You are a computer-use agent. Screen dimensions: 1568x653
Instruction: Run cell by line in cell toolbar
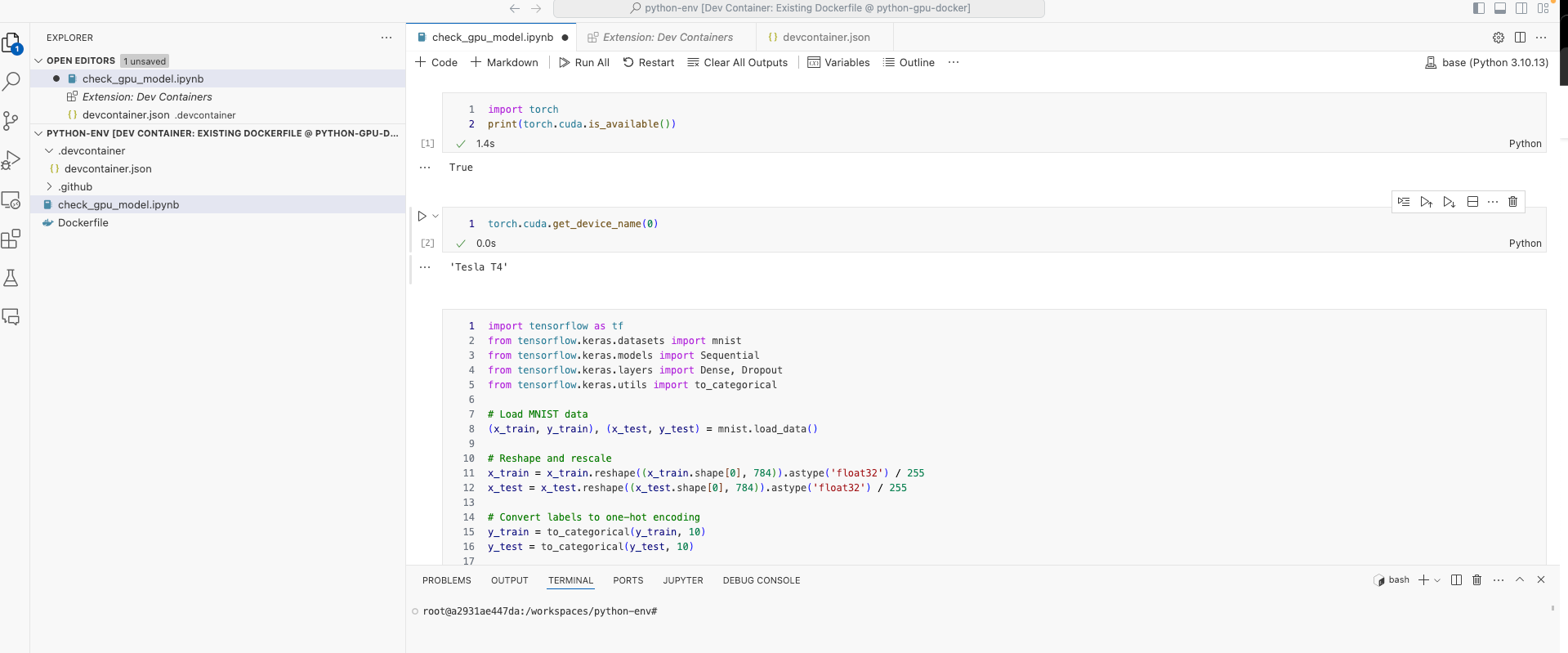[x=1404, y=202]
